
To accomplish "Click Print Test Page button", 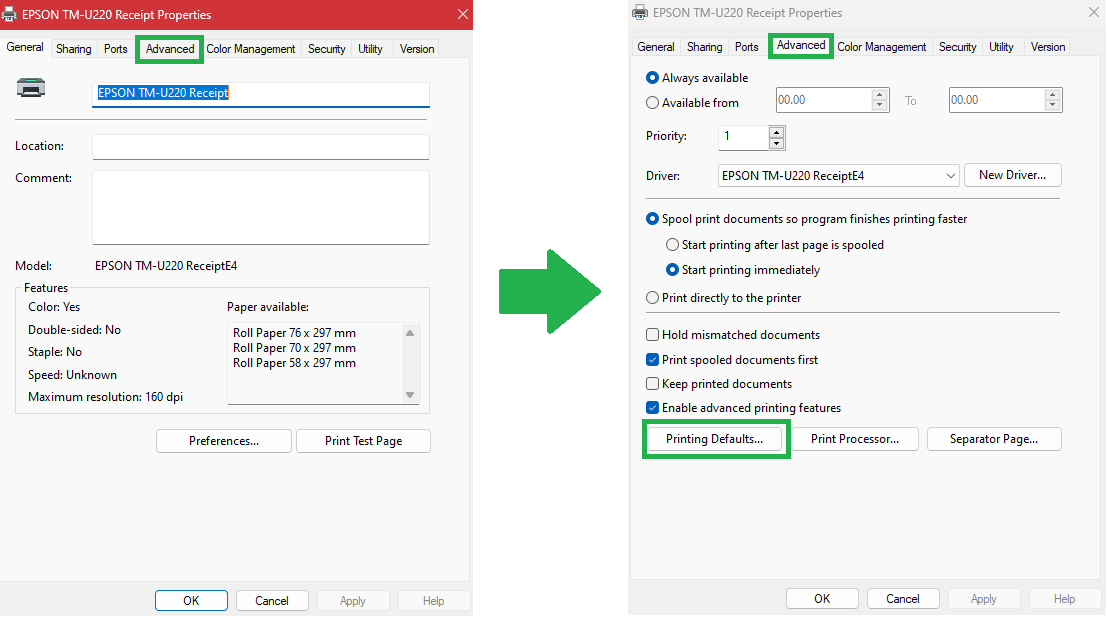I will pos(364,441).
